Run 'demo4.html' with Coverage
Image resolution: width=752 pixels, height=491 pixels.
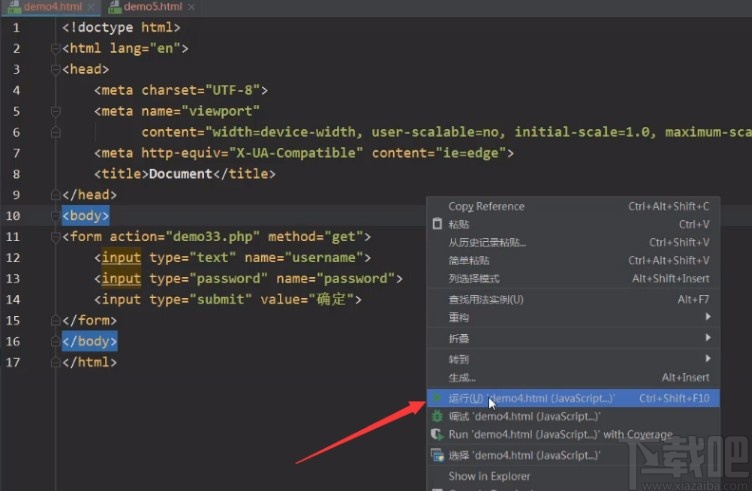click(x=573, y=434)
